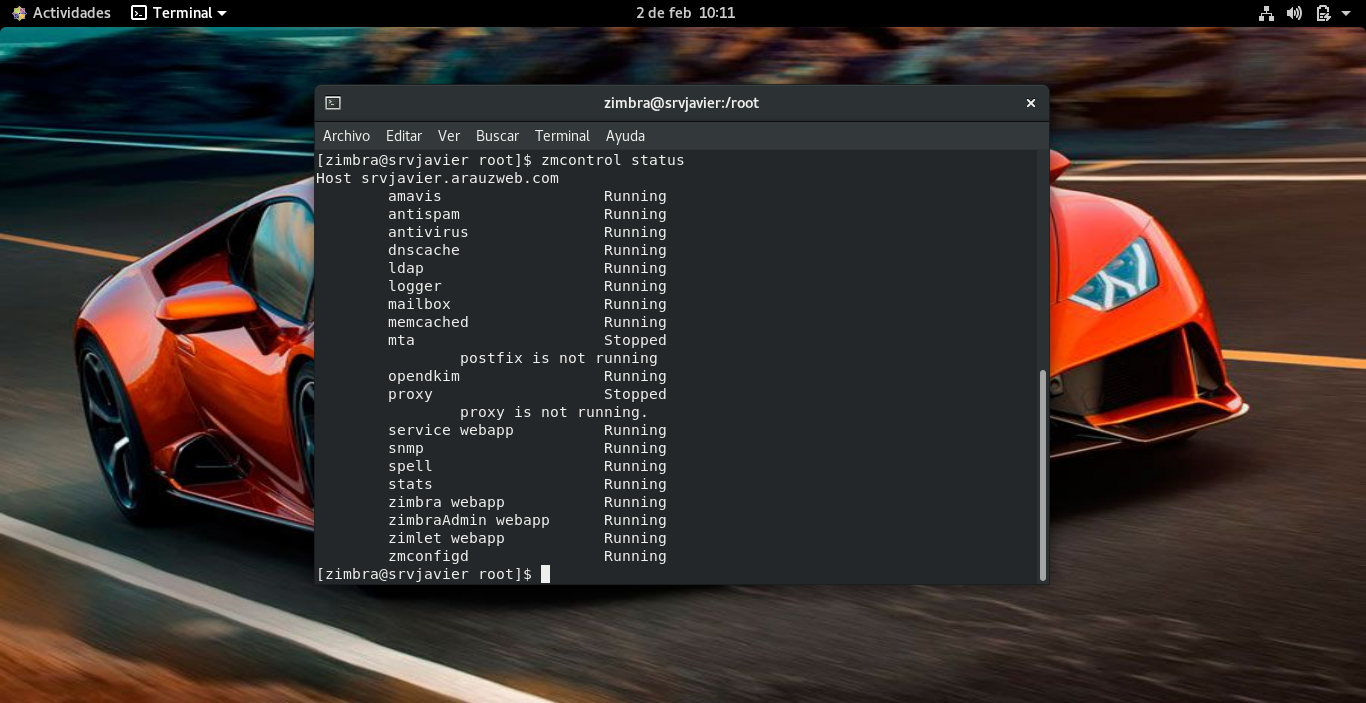Open the Ver menu
Screen dimensions: 1366x703
pyautogui.click(x=449, y=136)
